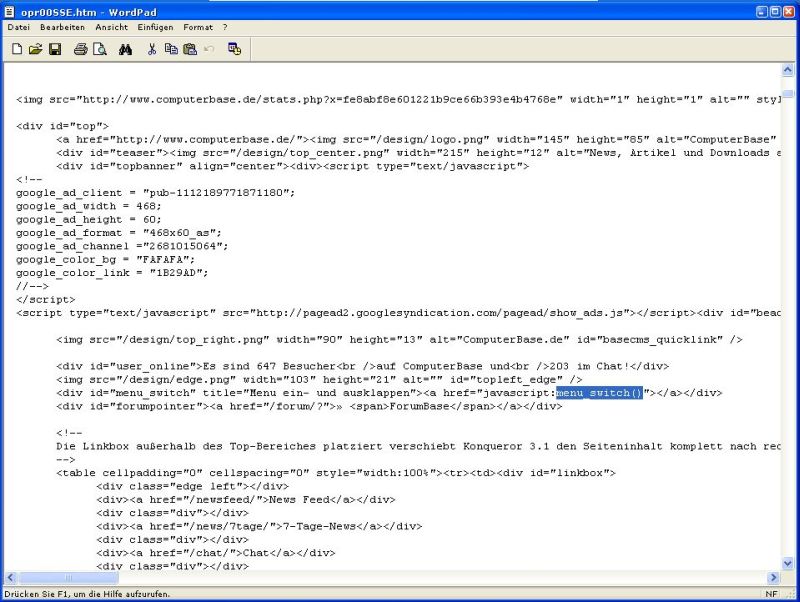Cut selection with the scissors icon
The width and height of the screenshot is (800, 602).
(152, 49)
